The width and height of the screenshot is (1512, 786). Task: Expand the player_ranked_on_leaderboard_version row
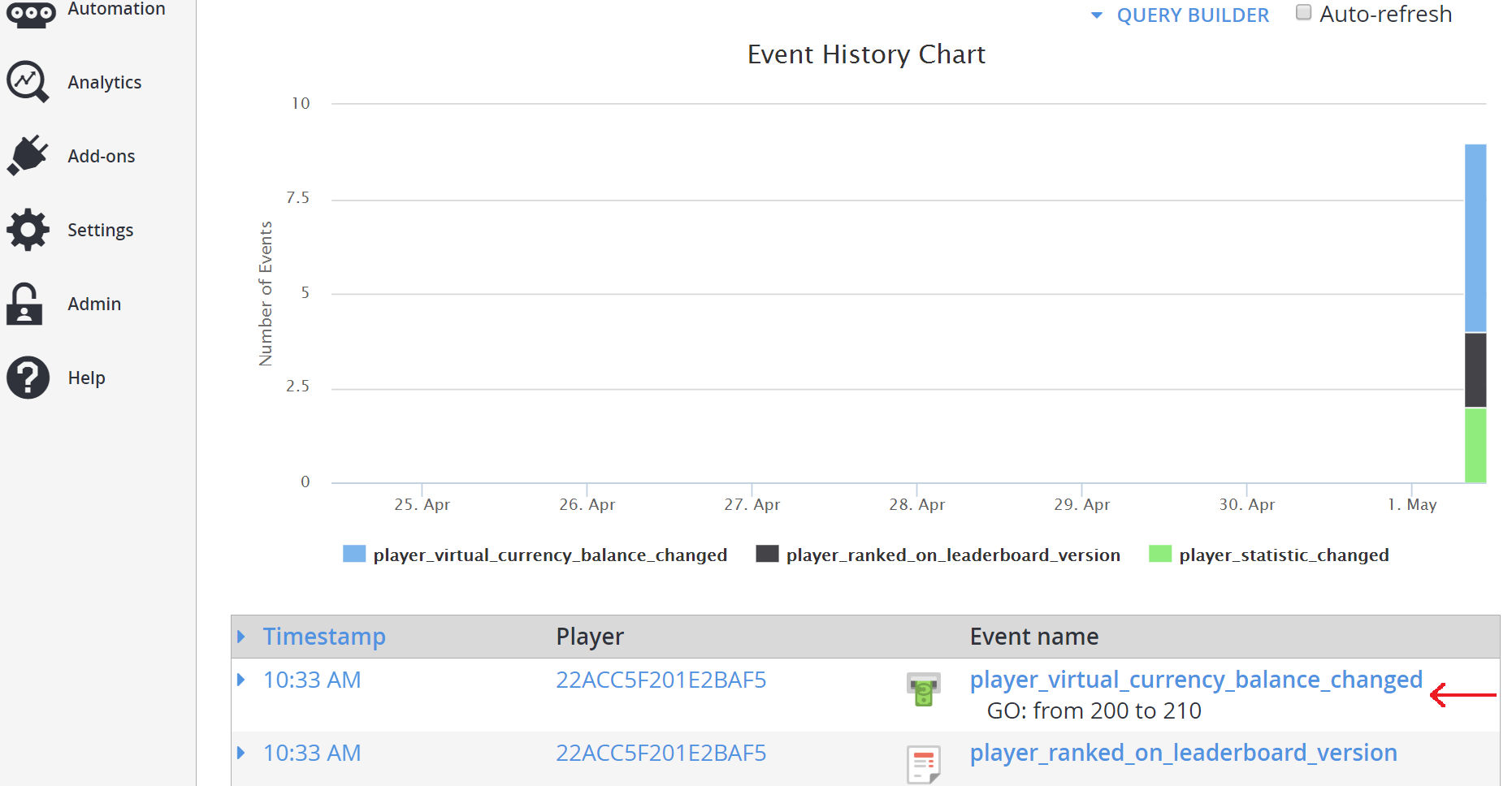[x=241, y=753]
